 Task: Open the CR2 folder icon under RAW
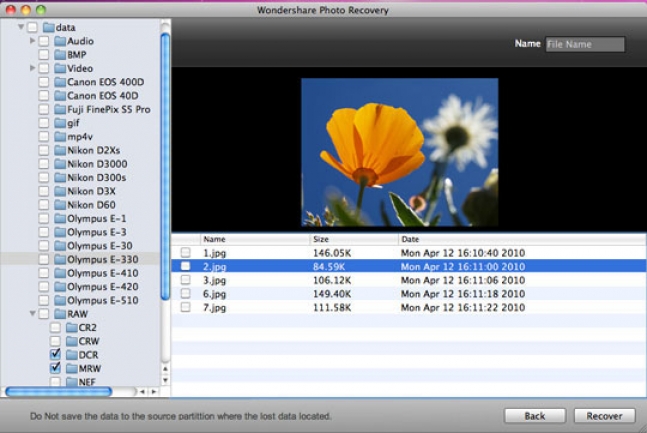(72, 327)
